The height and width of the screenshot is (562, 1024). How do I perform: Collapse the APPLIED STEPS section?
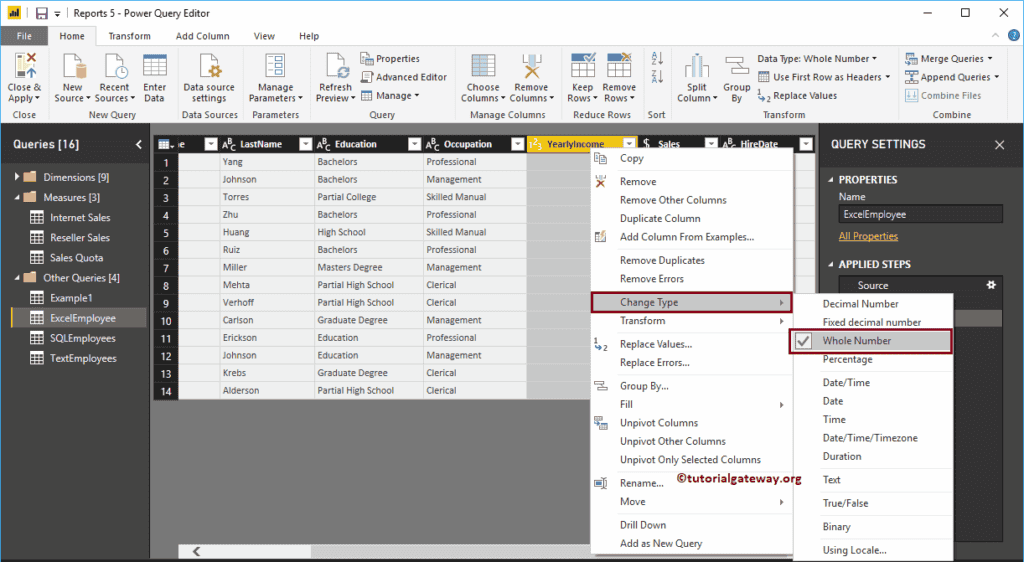coord(831,264)
